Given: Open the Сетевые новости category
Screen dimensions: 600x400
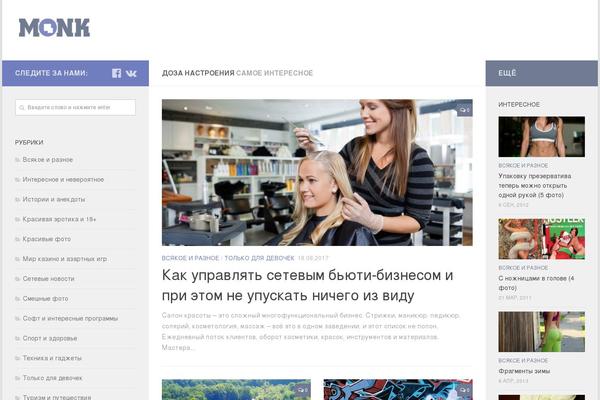Looking at the screenshot, I should click(49, 279).
